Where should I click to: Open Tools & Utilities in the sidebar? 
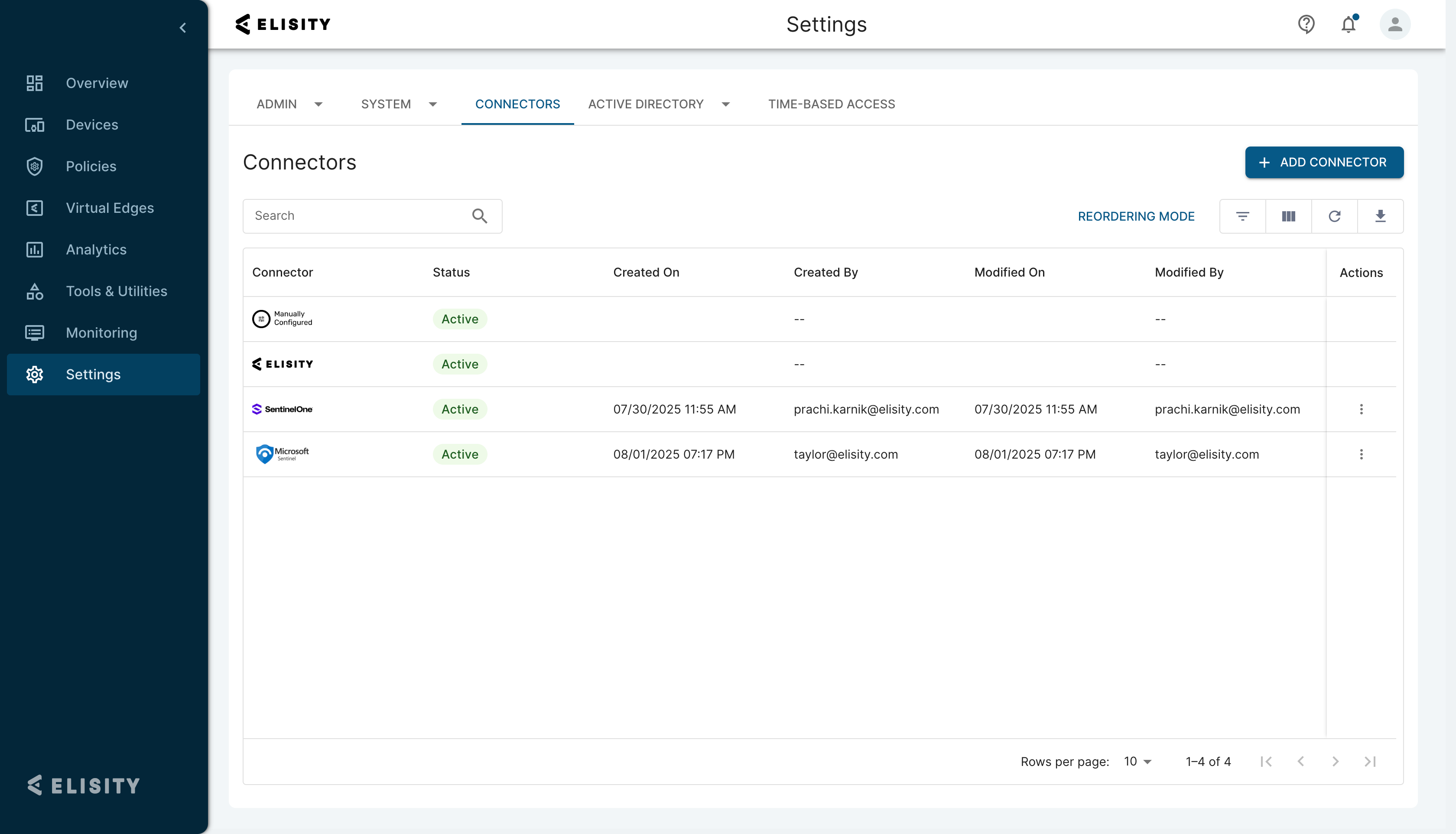click(x=117, y=291)
